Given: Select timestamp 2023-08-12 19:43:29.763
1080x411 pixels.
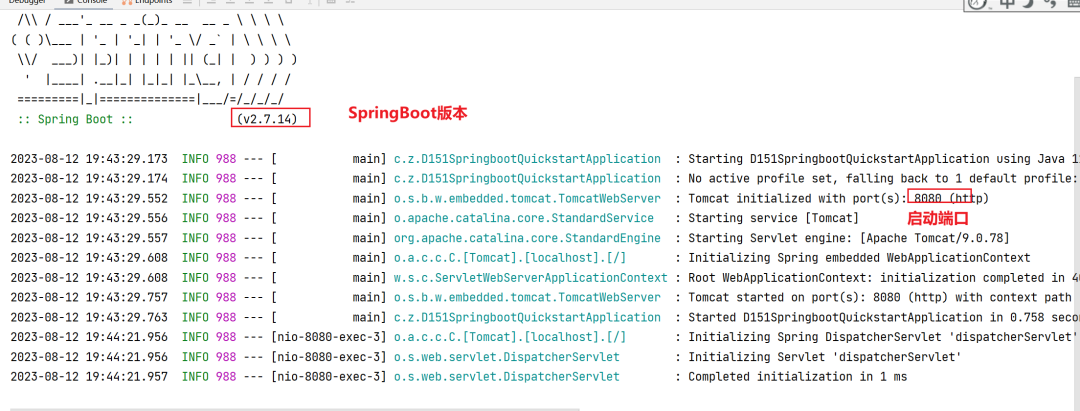Looking at the screenshot, I should (89, 317).
